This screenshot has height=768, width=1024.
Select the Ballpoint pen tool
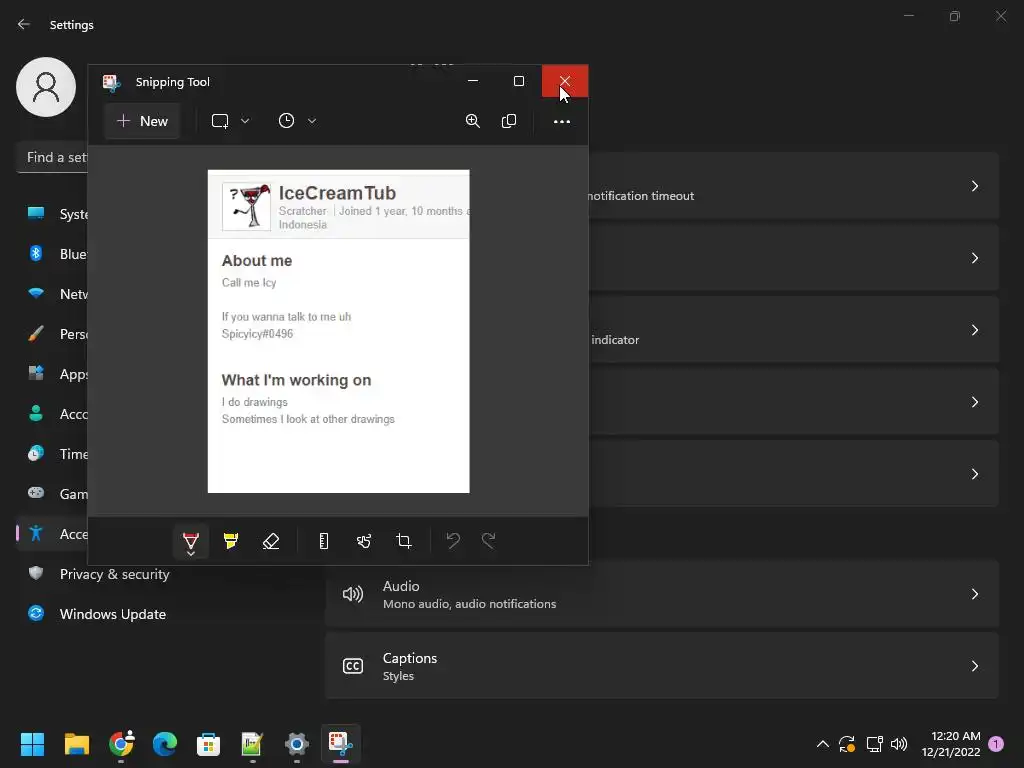[191, 540]
